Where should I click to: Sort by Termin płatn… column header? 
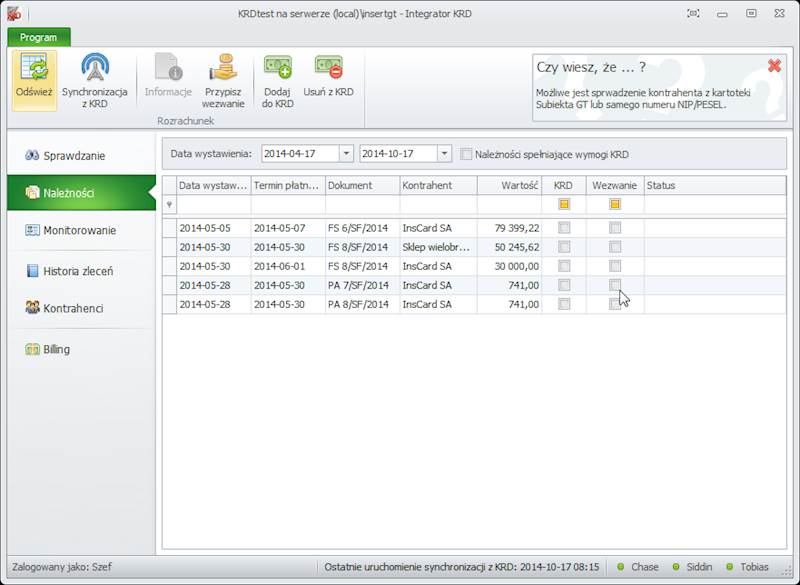(288, 186)
